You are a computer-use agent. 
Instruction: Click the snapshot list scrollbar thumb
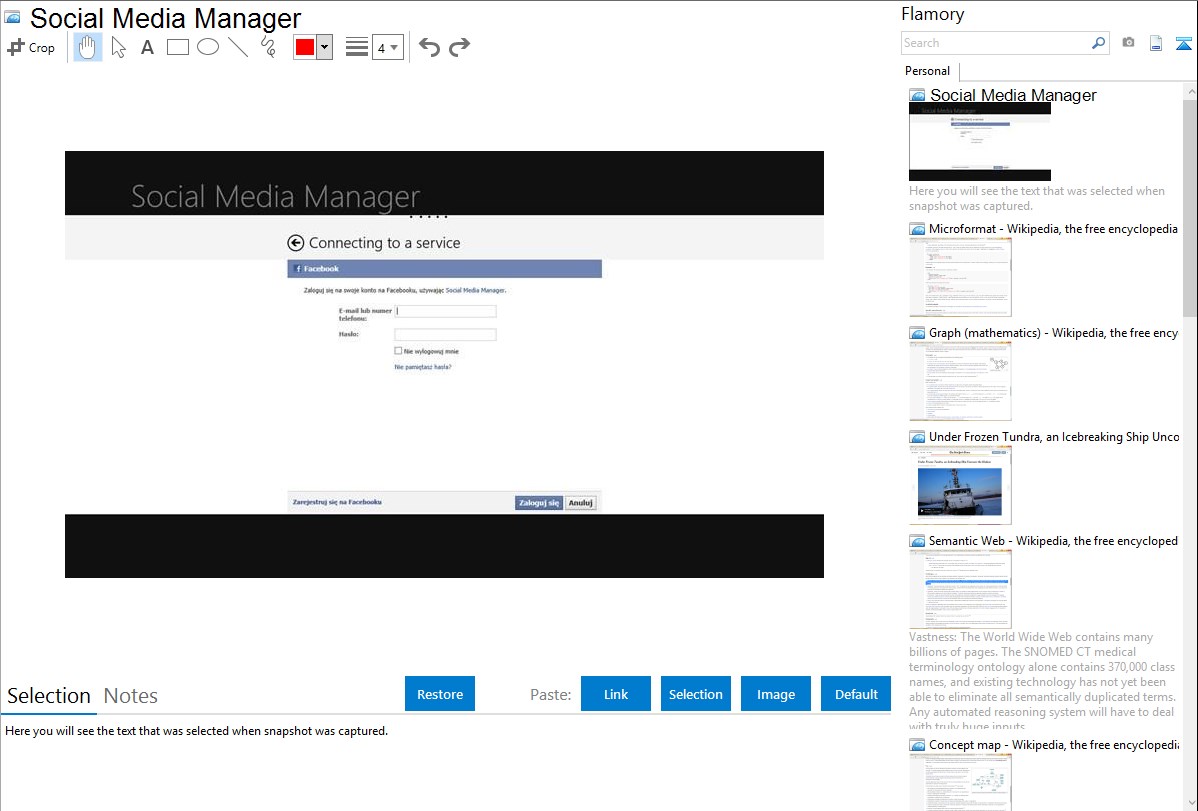1190,207
